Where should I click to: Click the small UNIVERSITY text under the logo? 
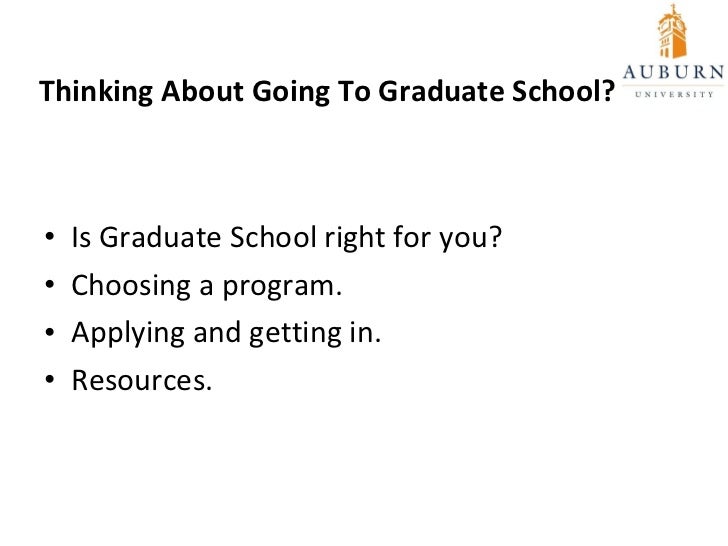coord(674,94)
